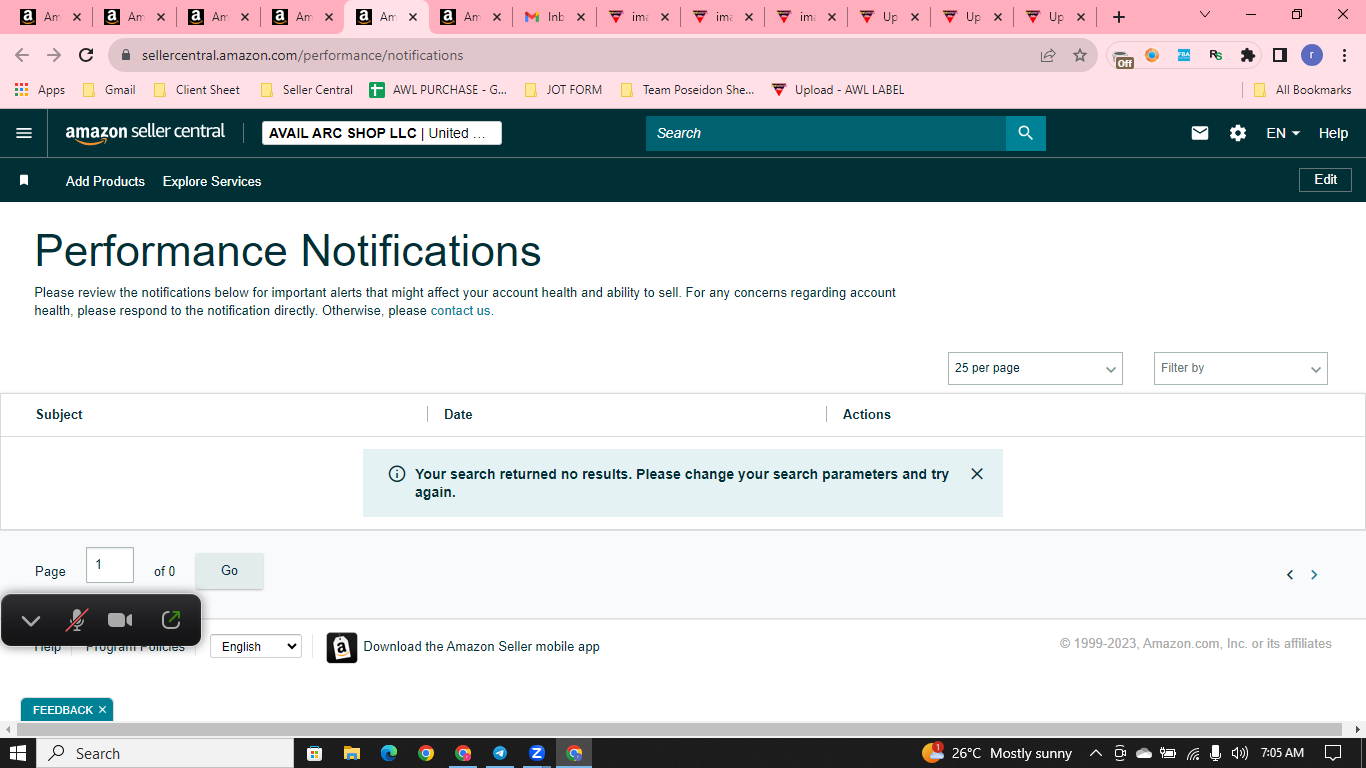The image size is (1366, 768).
Task: Click the Go page button
Action: click(x=229, y=571)
